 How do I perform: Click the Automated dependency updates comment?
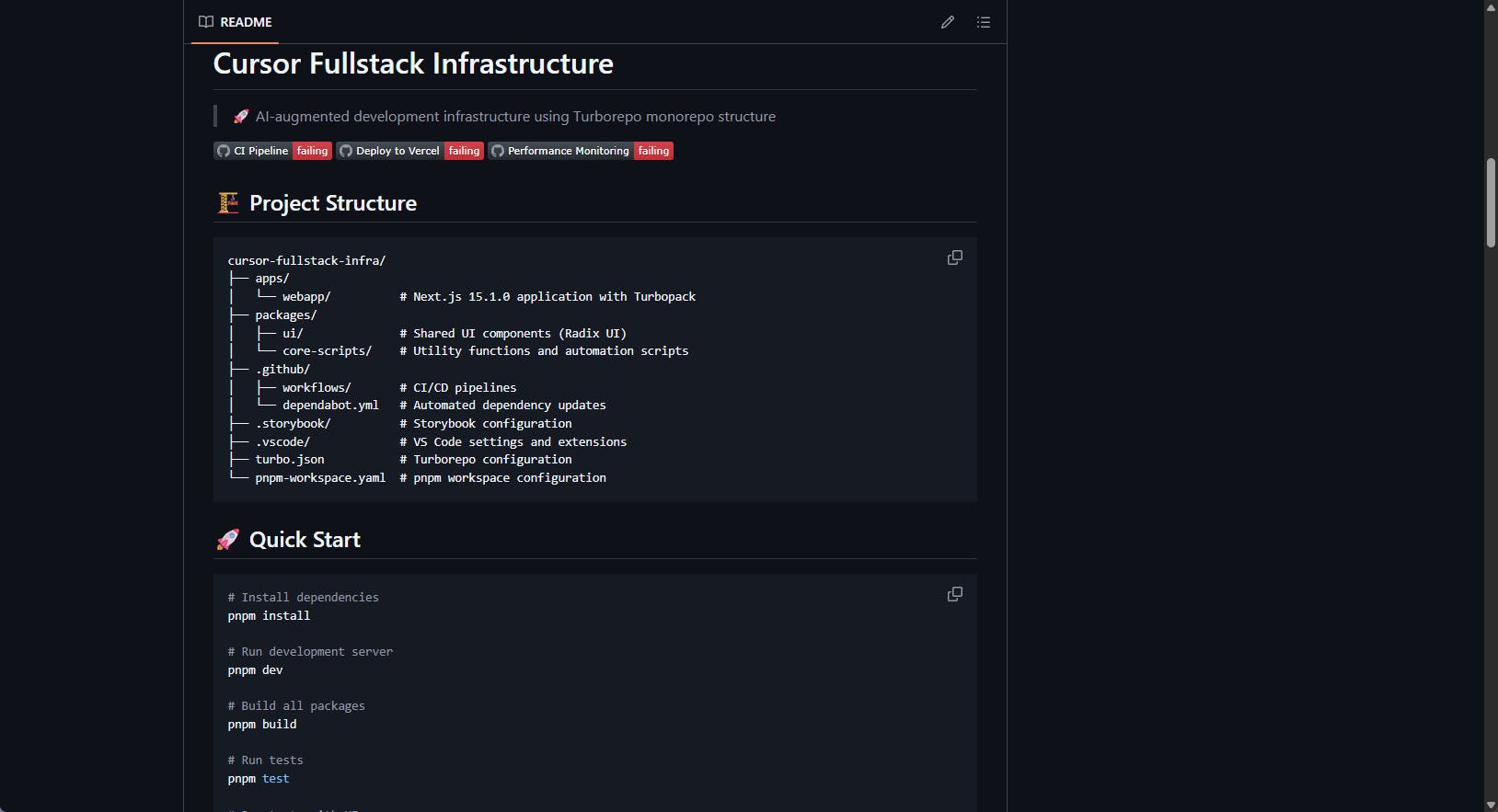[502, 406]
